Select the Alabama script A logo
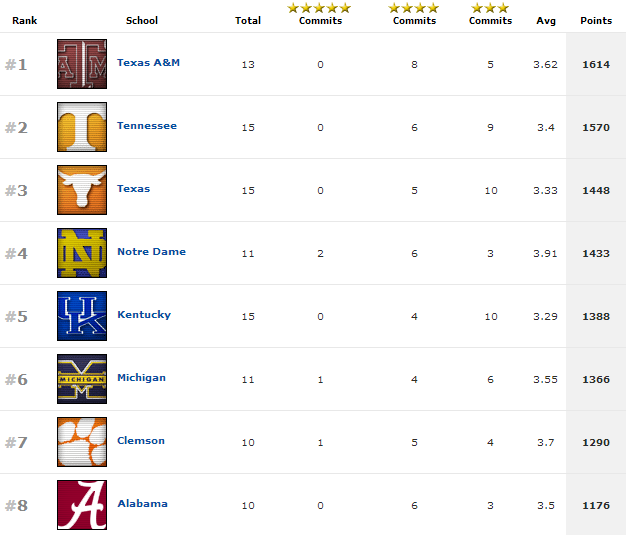This screenshot has width=626, height=535. tap(82, 505)
